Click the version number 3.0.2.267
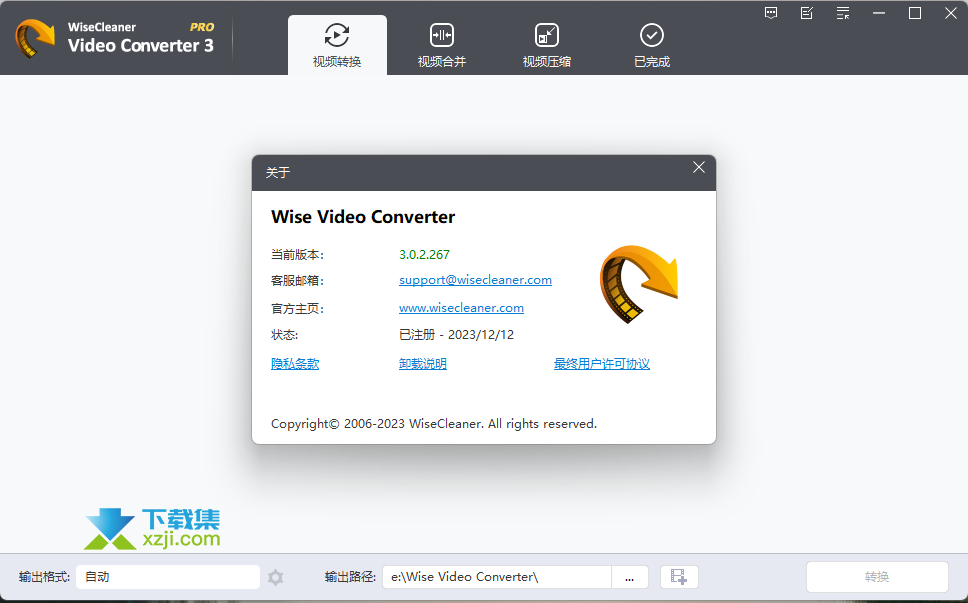The image size is (968, 603). 425,254
